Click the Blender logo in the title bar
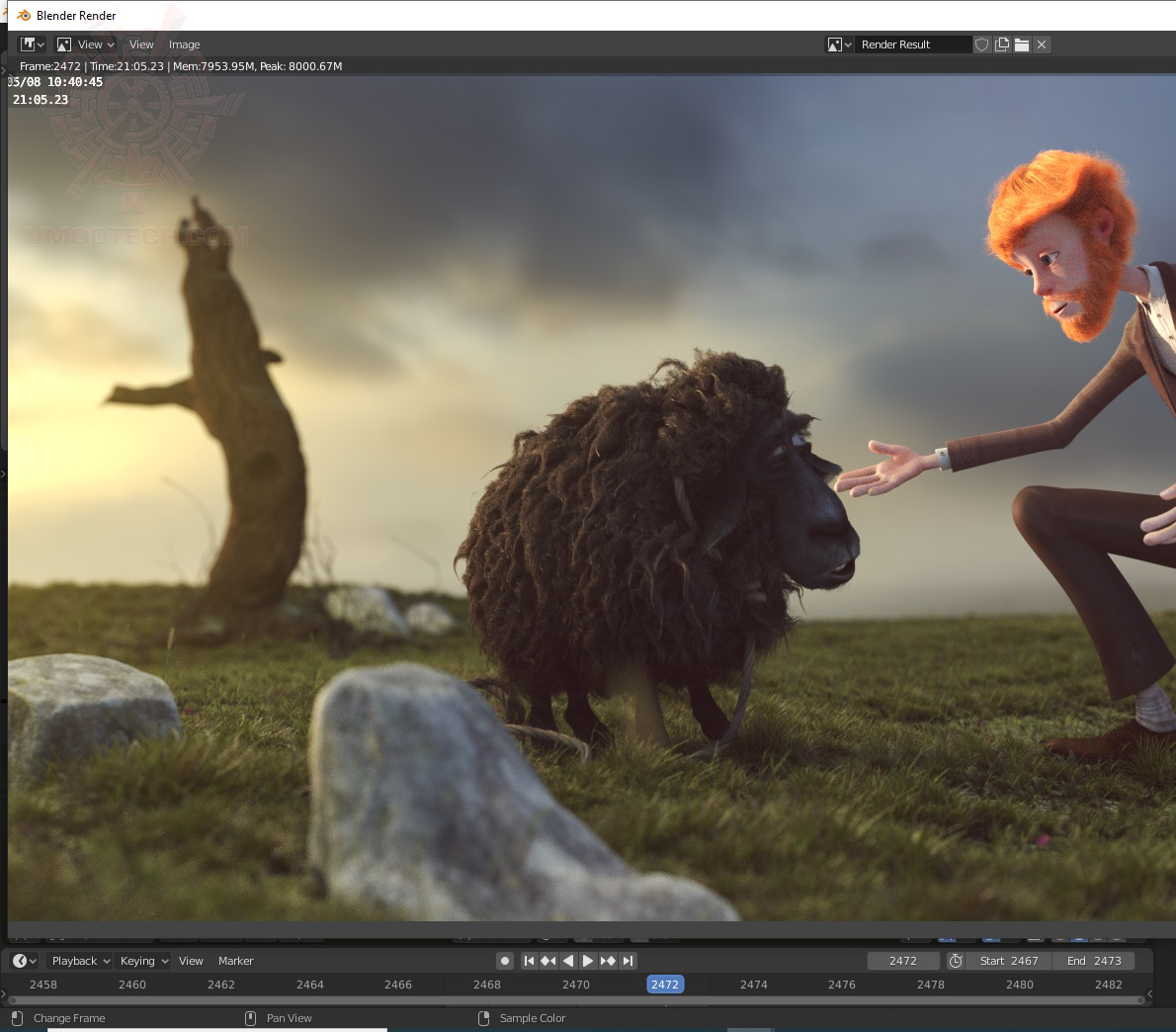The height and width of the screenshot is (1032, 1176). pyautogui.click(x=24, y=15)
